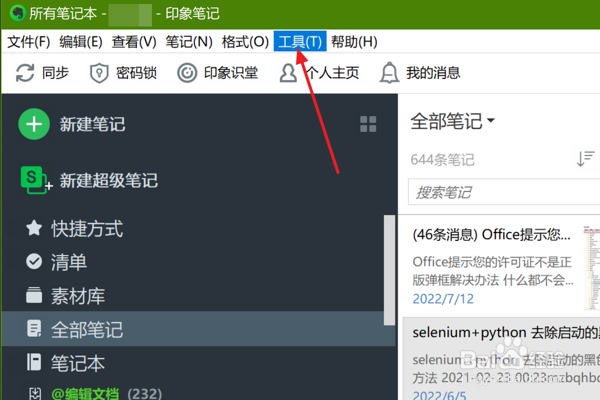
Task: Click the grid view icon beside 新建笔记
Action: [x=368, y=124]
